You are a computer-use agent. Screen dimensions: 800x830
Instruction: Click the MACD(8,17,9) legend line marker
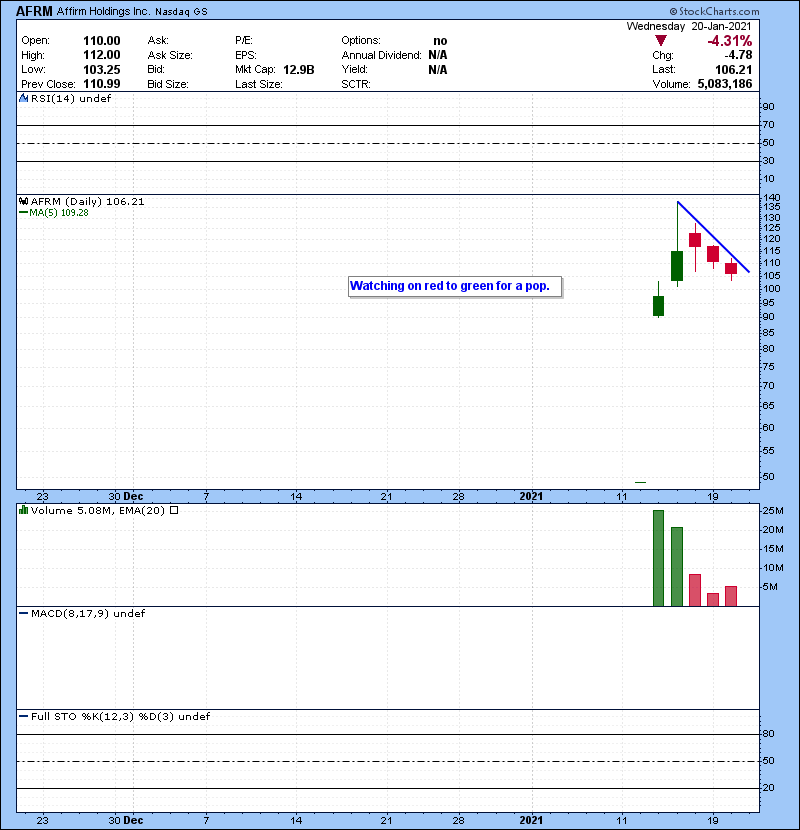[23, 614]
